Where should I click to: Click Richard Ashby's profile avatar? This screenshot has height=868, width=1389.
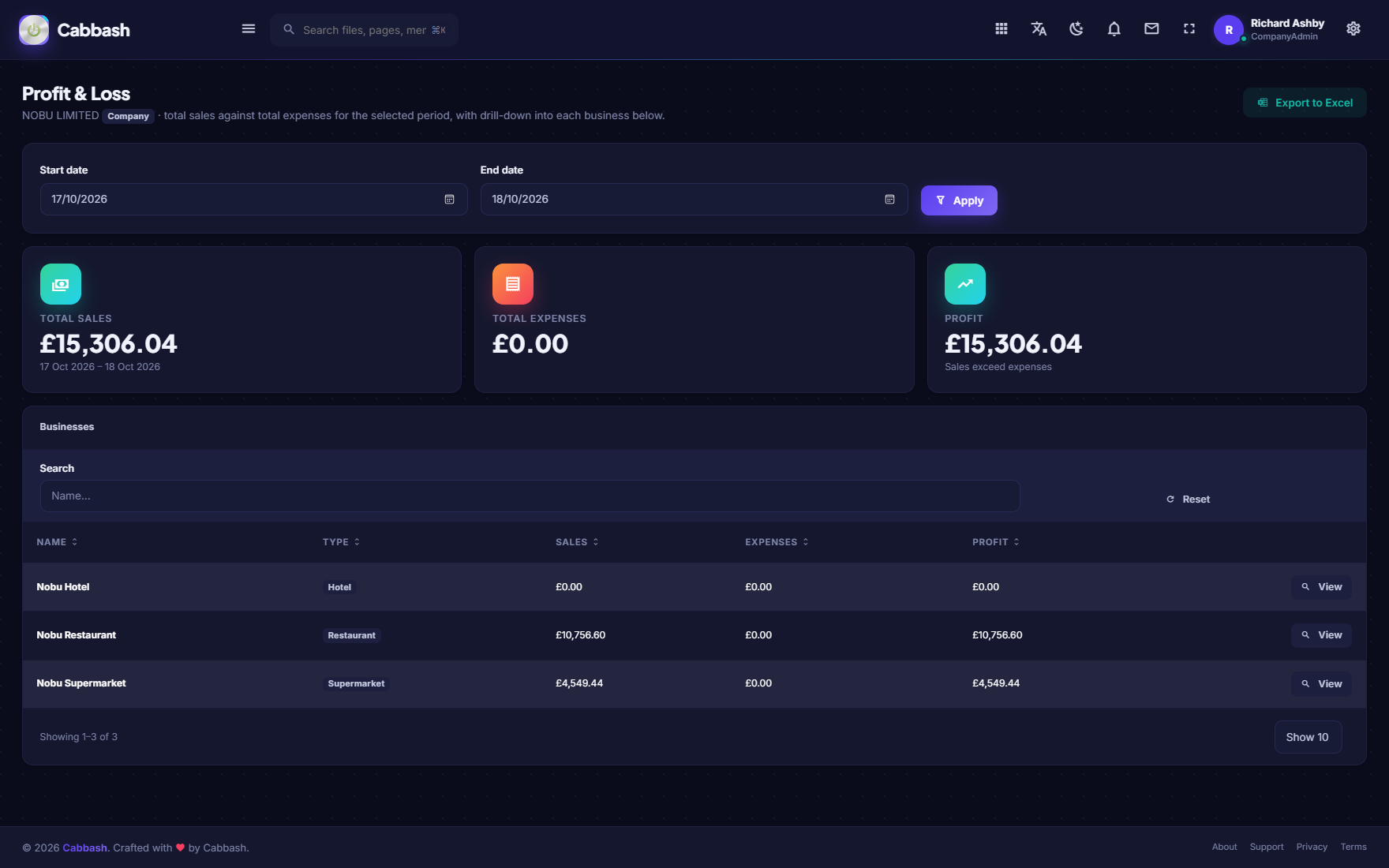(x=1229, y=30)
